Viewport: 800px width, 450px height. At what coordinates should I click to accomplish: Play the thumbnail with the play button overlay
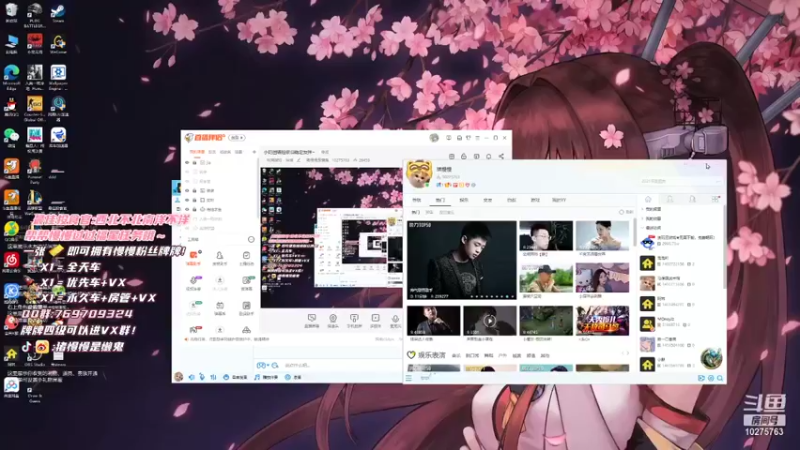click(490, 320)
